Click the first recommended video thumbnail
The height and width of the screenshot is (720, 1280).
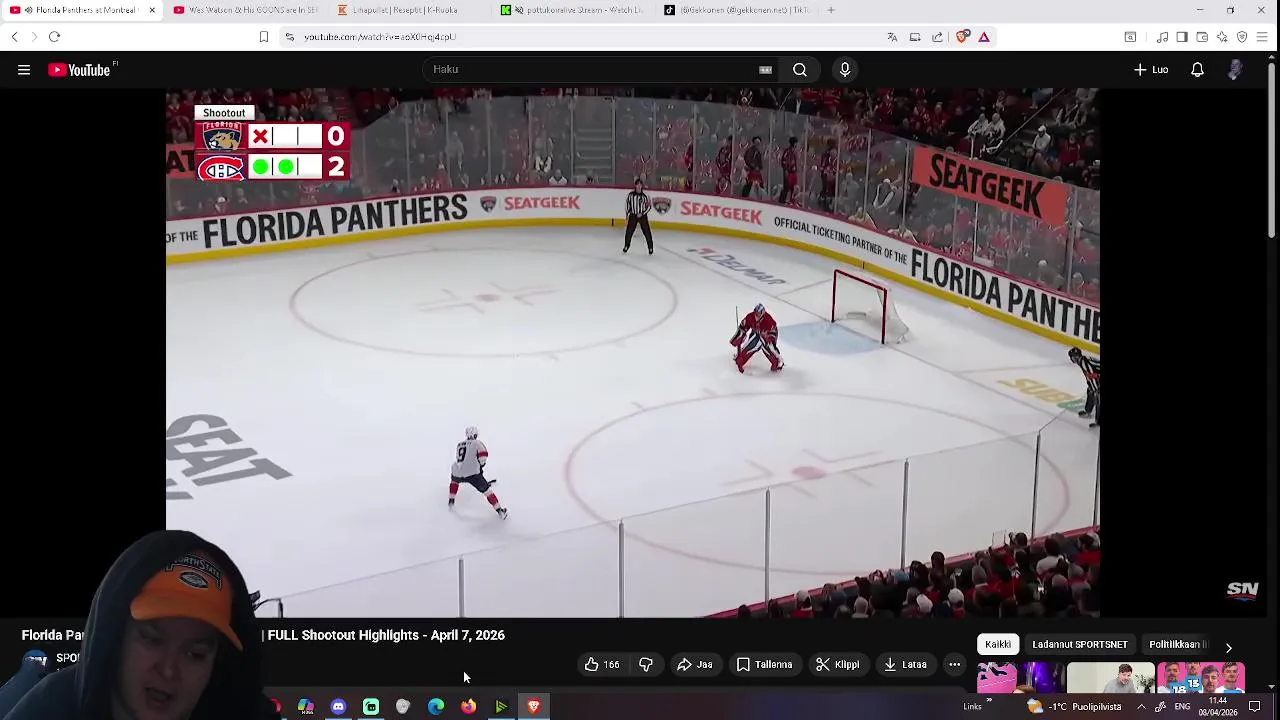1020,678
